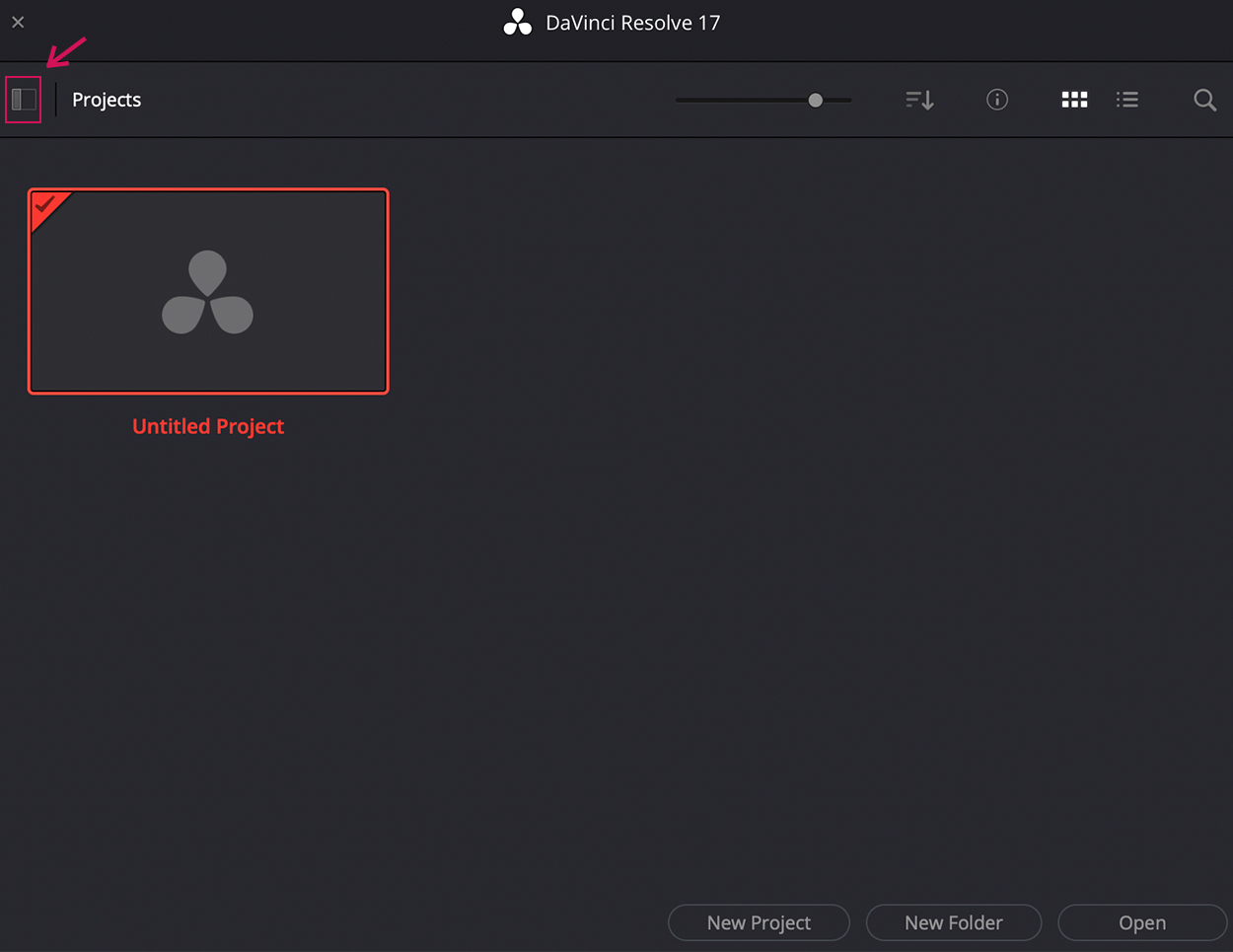Click the Untitled Project name label
1233x952 pixels.
208,426
